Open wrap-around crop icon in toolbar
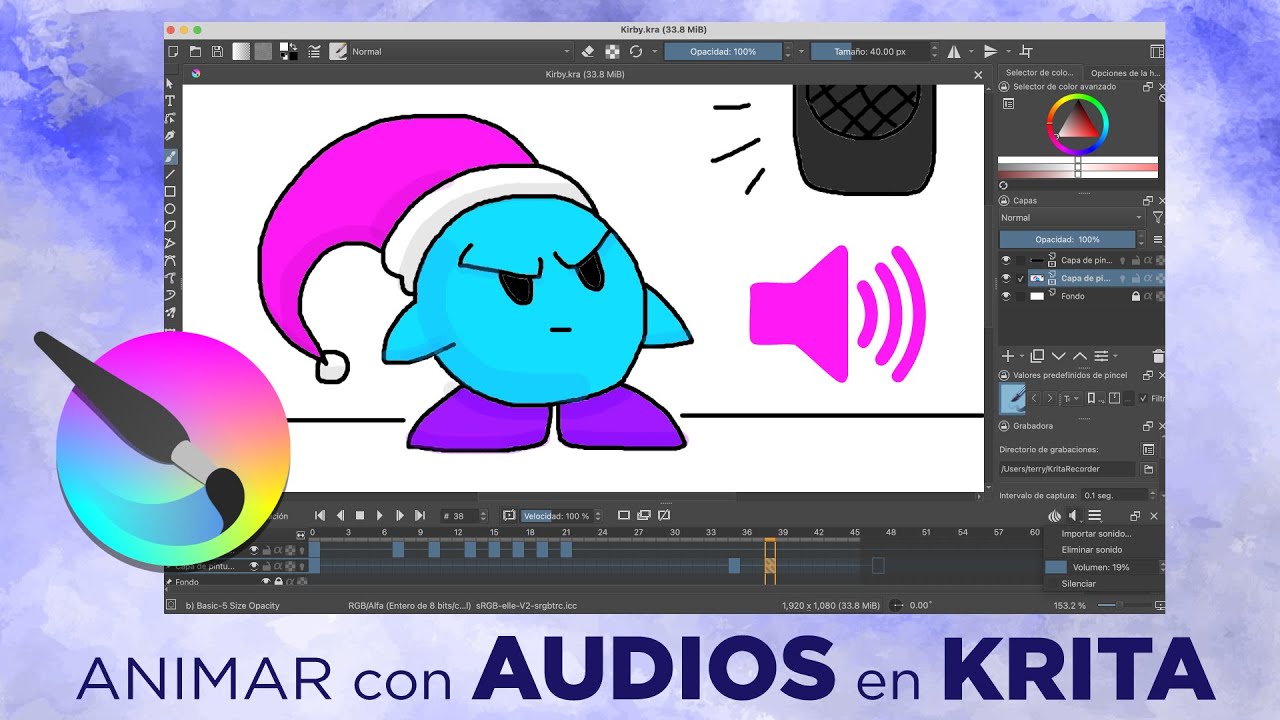Image resolution: width=1280 pixels, height=720 pixels. point(1026,51)
